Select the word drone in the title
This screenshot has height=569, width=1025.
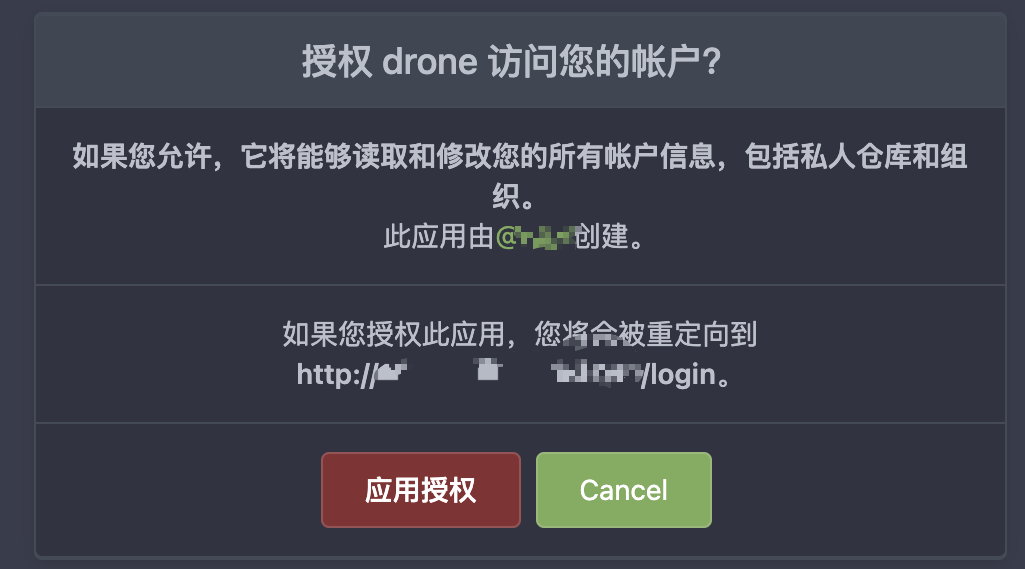click(429, 62)
